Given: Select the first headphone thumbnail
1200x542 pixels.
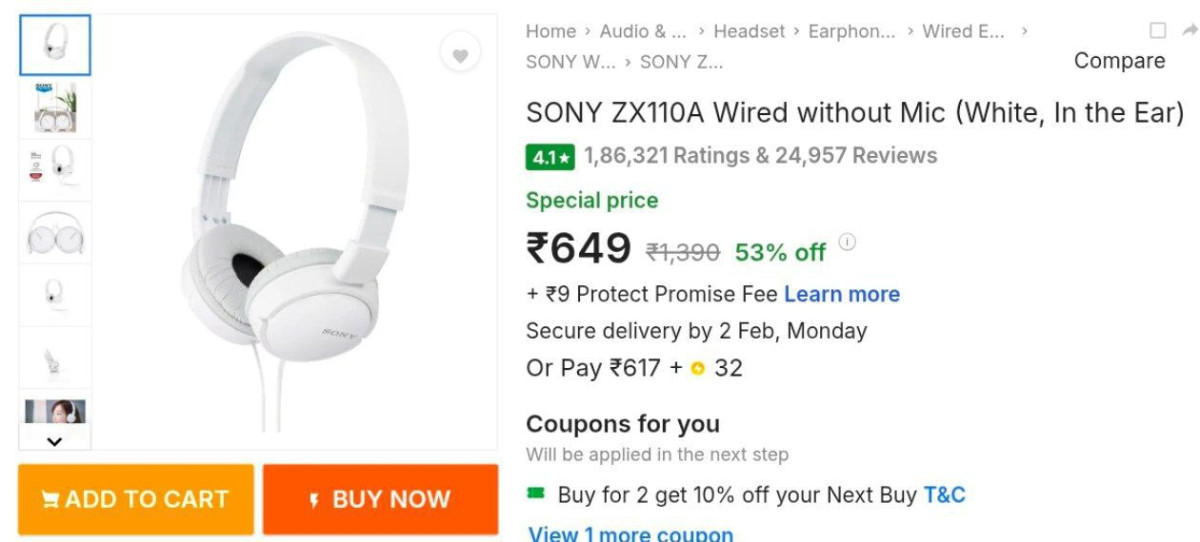Looking at the screenshot, I should click(x=55, y=45).
